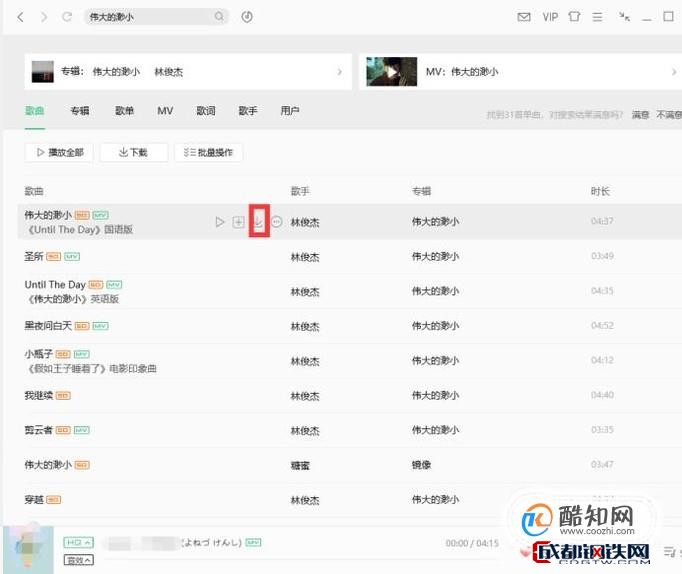The image size is (682, 574).
Task: Go back with the left arrow
Action: coord(20,17)
